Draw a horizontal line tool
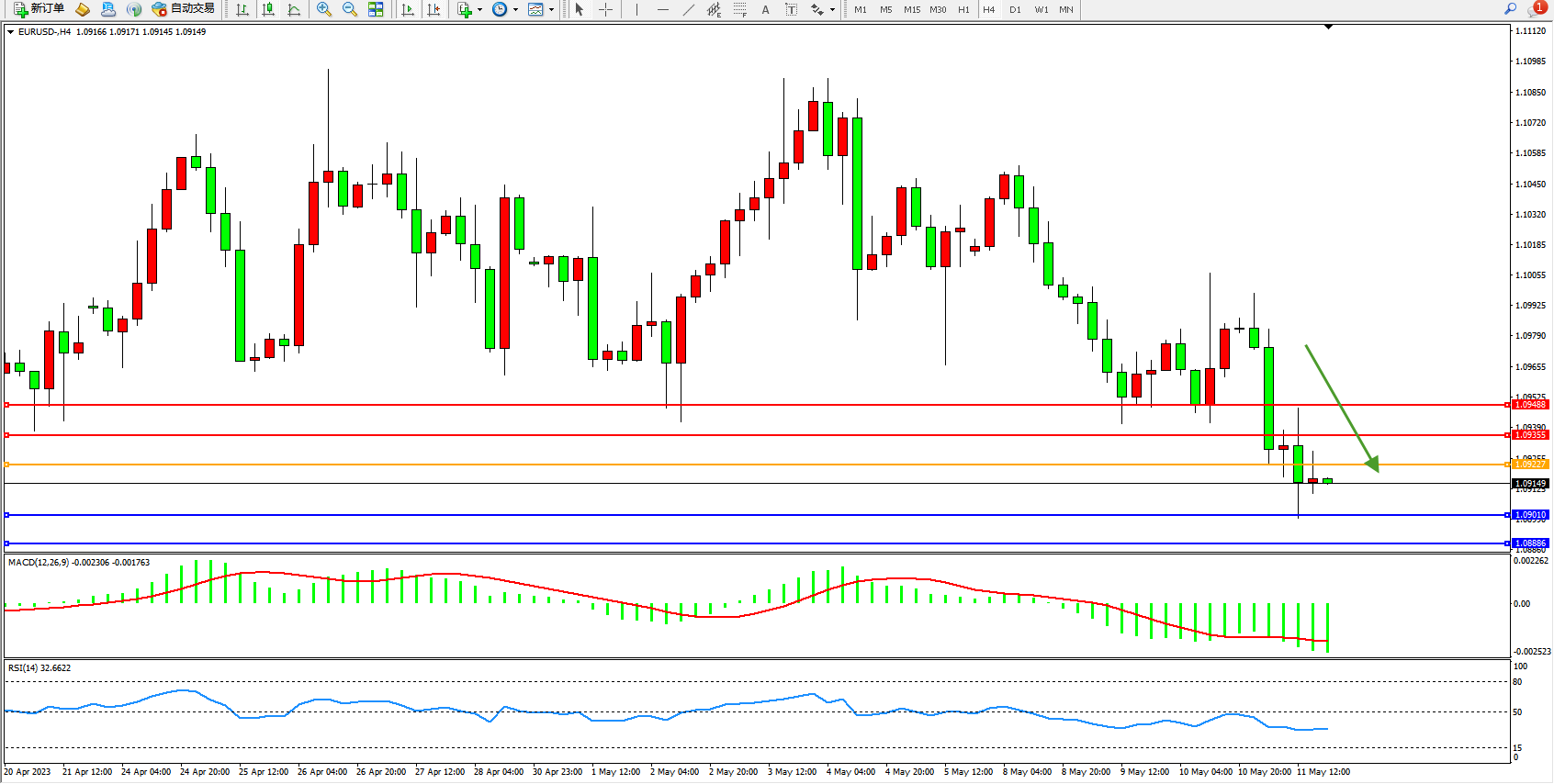Image resolution: width=1554 pixels, height=784 pixels. tap(663, 9)
